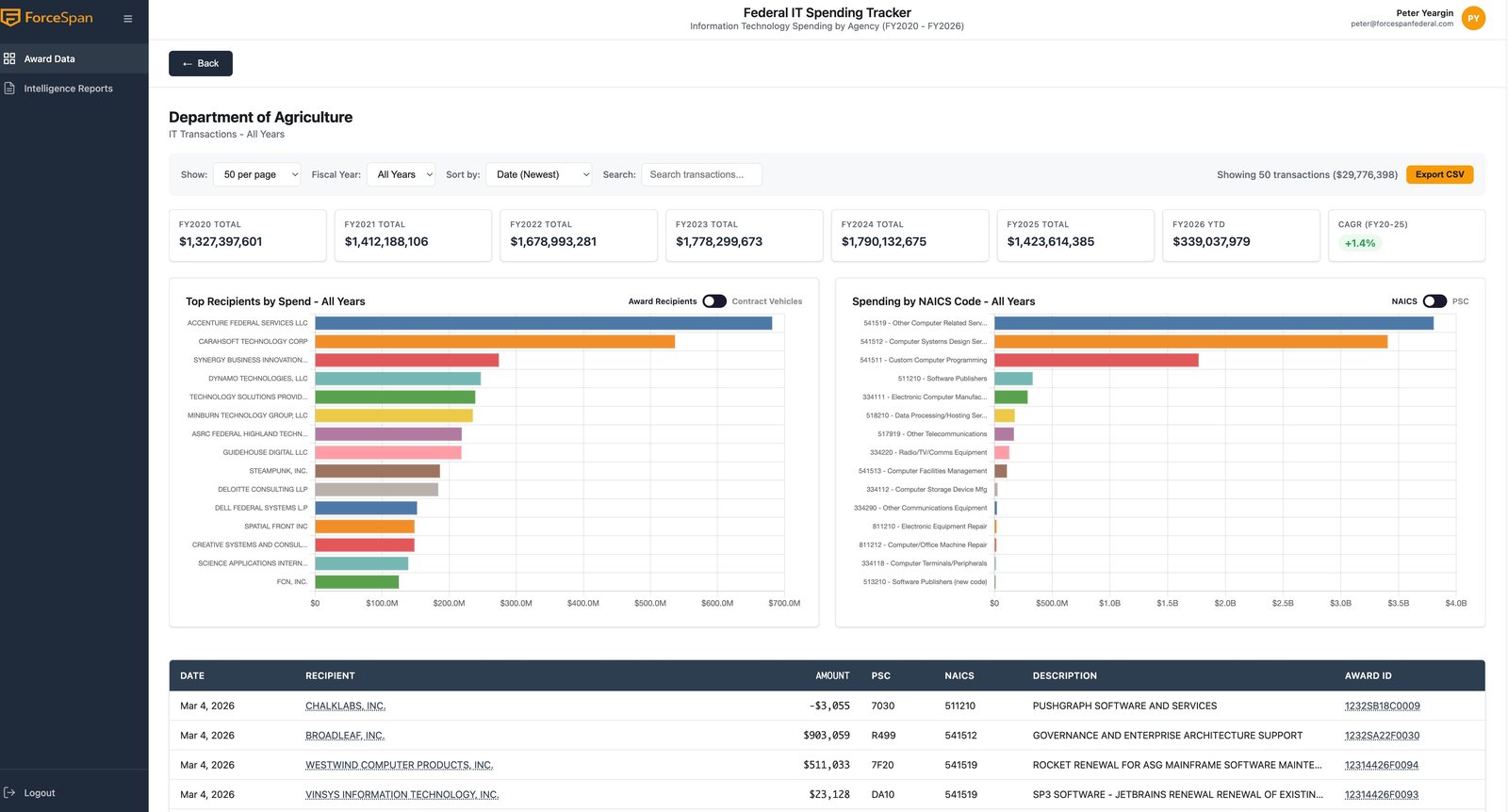
Task: Open the Fiscal Year All Years dropdown
Action: pyautogui.click(x=401, y=174)
